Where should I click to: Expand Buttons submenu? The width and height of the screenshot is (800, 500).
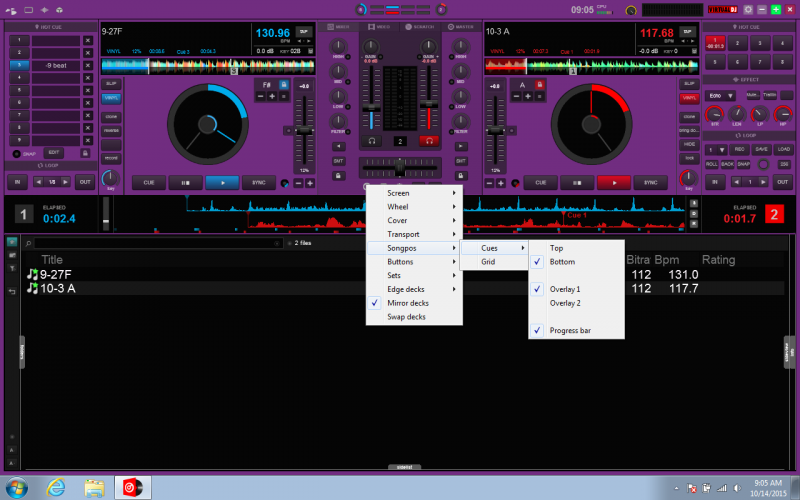(414, 262)
